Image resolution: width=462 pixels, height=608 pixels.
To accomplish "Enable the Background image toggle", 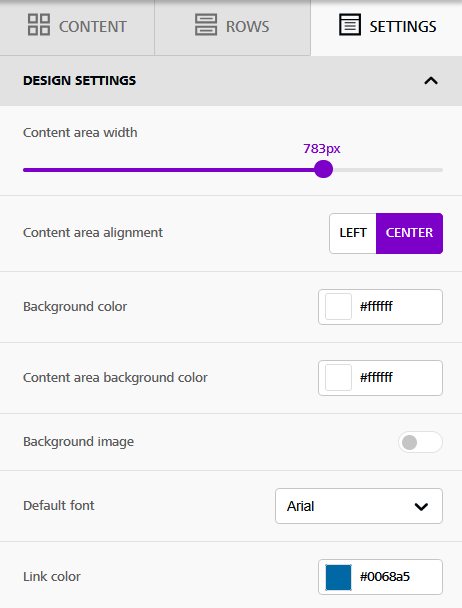I will pyautogui.click(x=420, y=442).
